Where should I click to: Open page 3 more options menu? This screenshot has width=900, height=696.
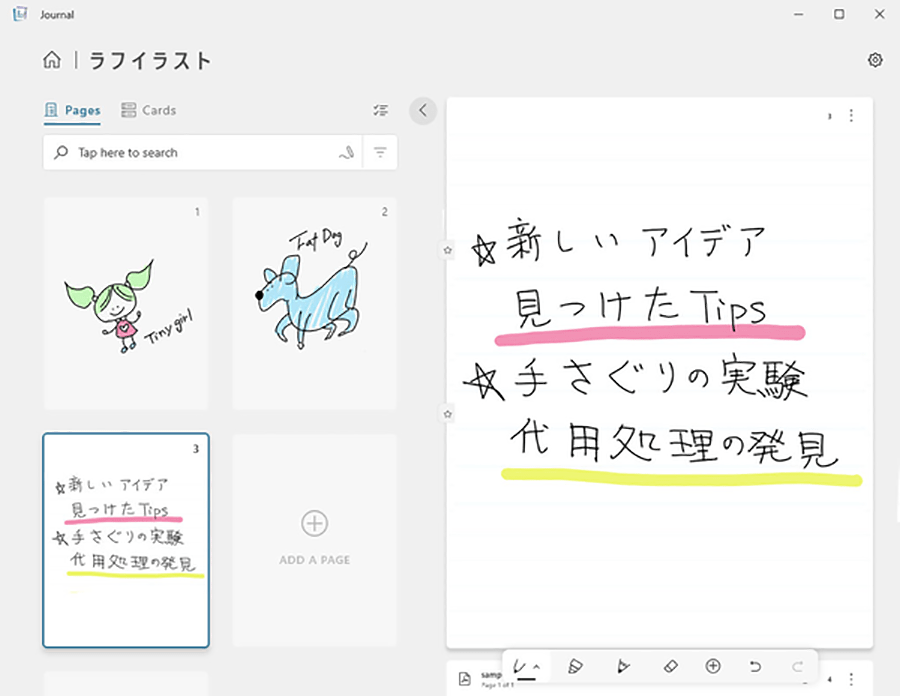tap(851, 116)
